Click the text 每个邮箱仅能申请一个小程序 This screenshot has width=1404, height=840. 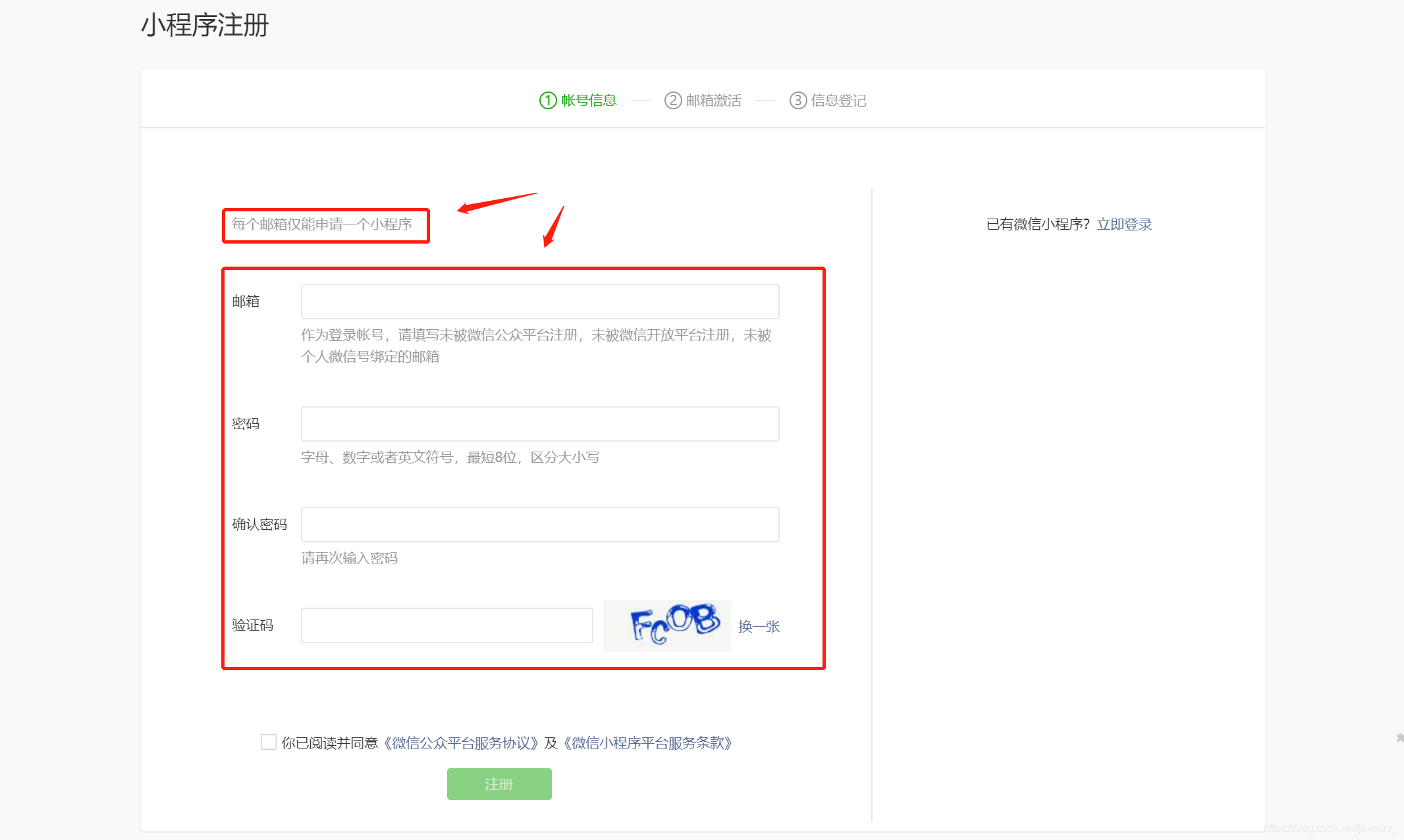tap(322, 224)
